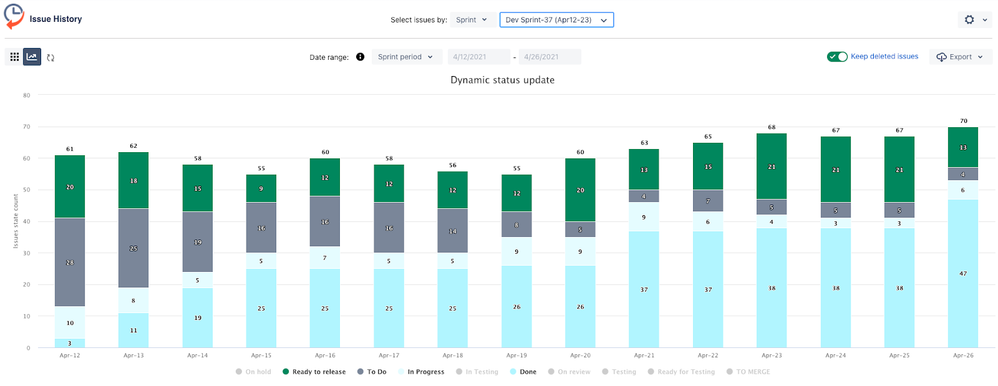This screenshot has width=998, height=386.
Task: Click the refresh data icon
Action: [x=51, y=57]
